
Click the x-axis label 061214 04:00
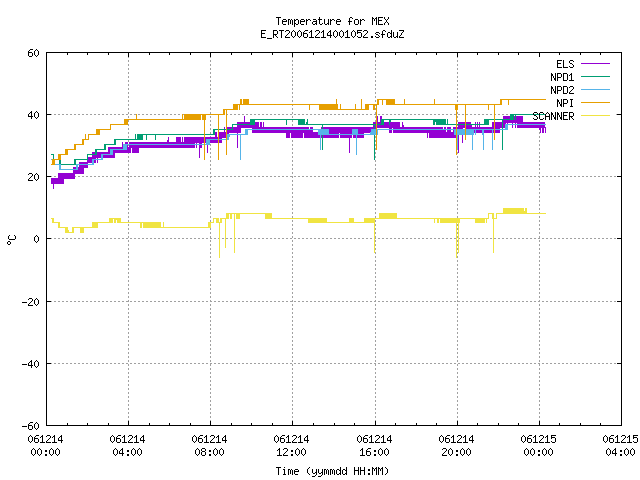(127, 446)
